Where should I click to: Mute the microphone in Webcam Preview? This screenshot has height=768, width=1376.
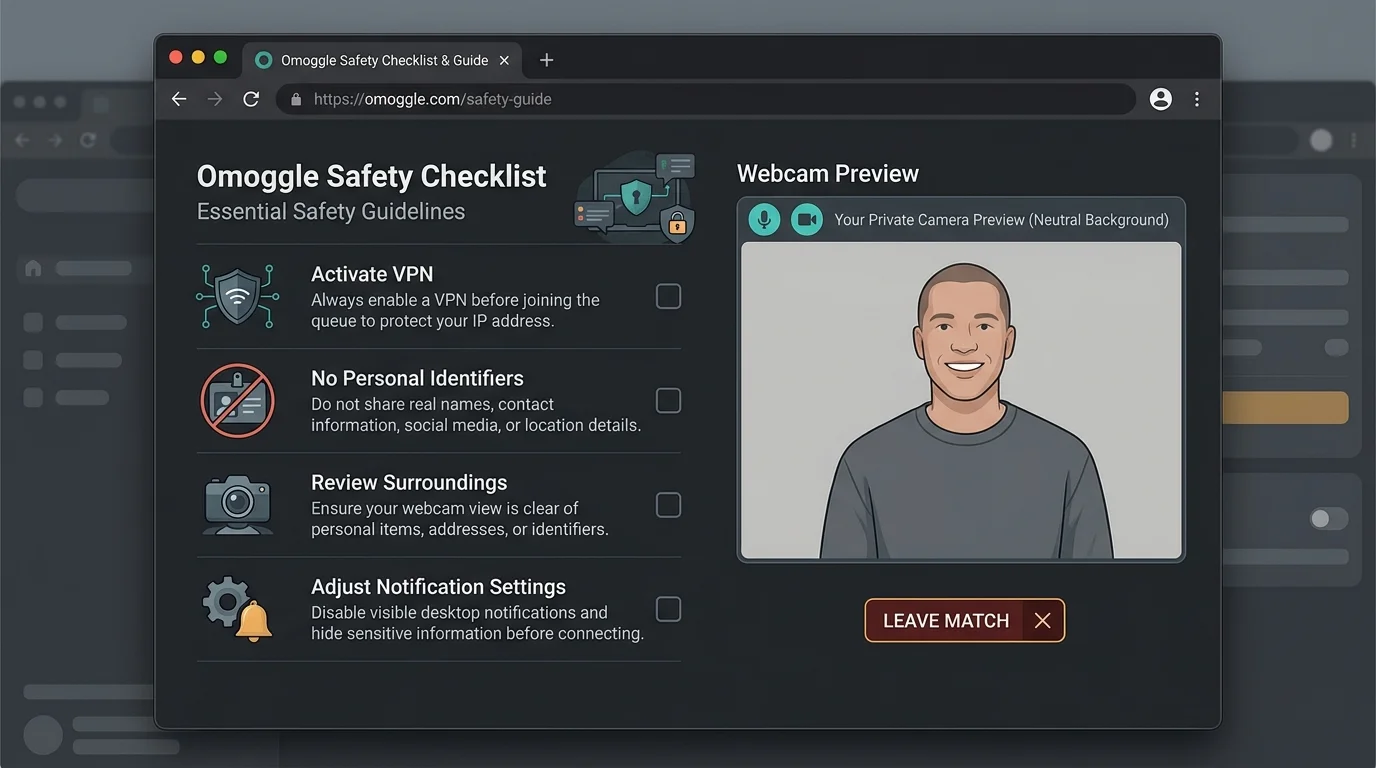click(x=764, y=219)
